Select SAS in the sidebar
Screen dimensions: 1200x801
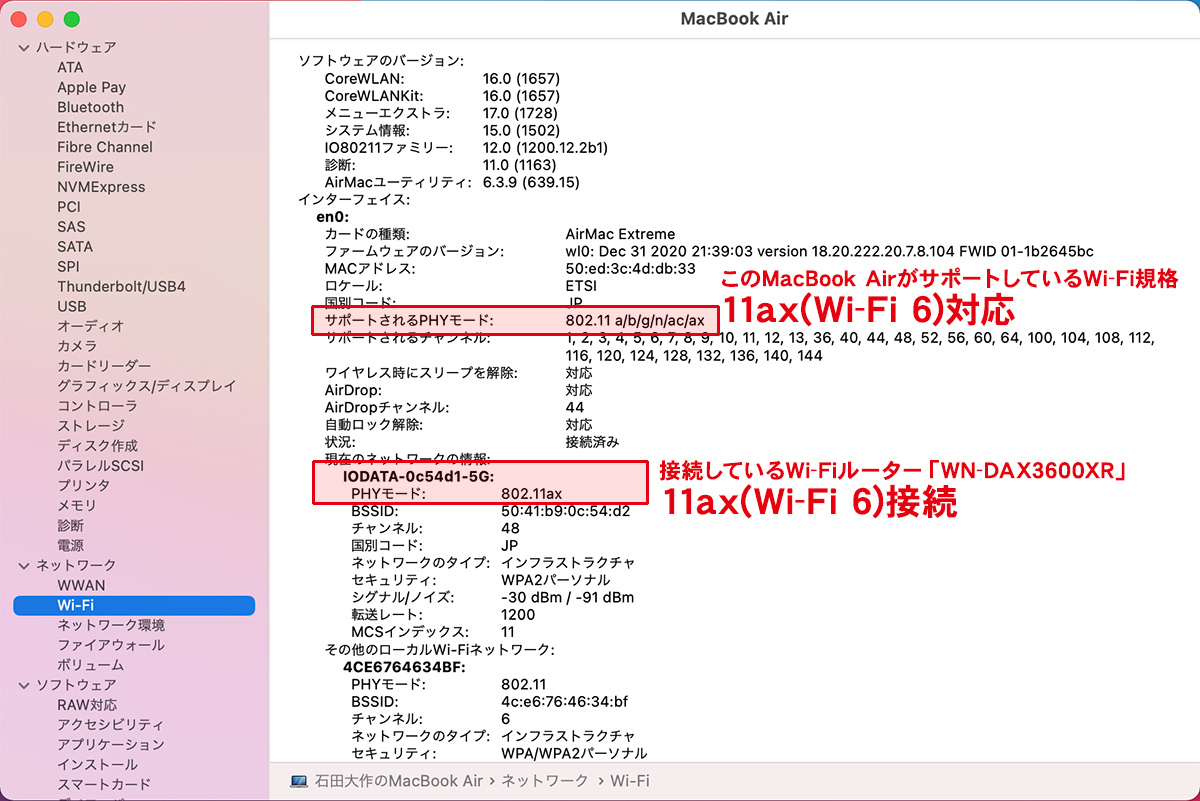tap(71, 227)
